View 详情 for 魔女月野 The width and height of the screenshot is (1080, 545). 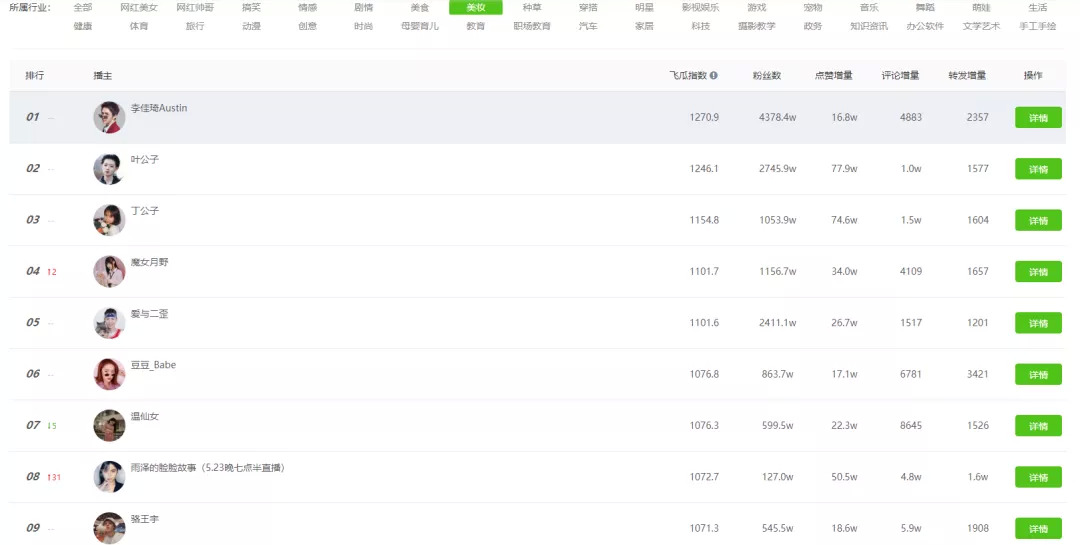[x=1038, y=271]
